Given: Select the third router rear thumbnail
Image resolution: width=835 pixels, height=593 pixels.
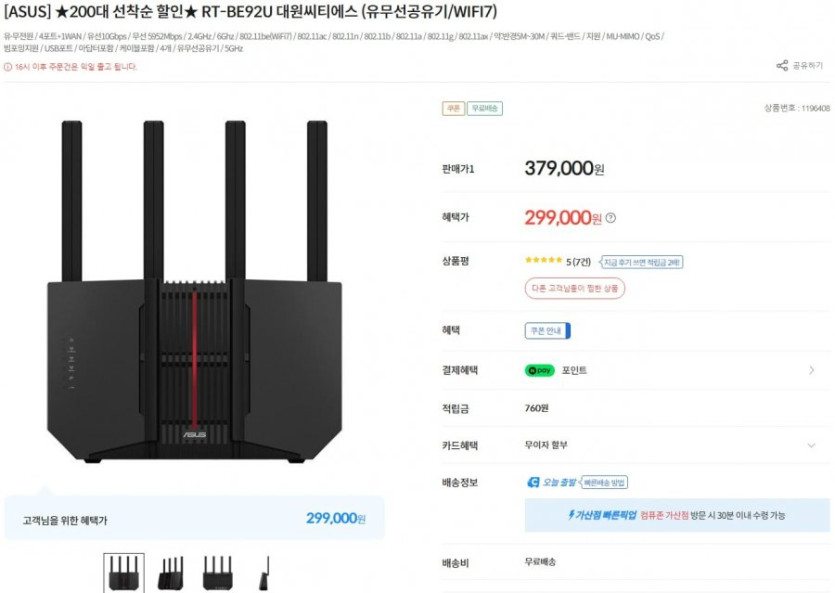Looking at the screenshot, I should point(217,573).
